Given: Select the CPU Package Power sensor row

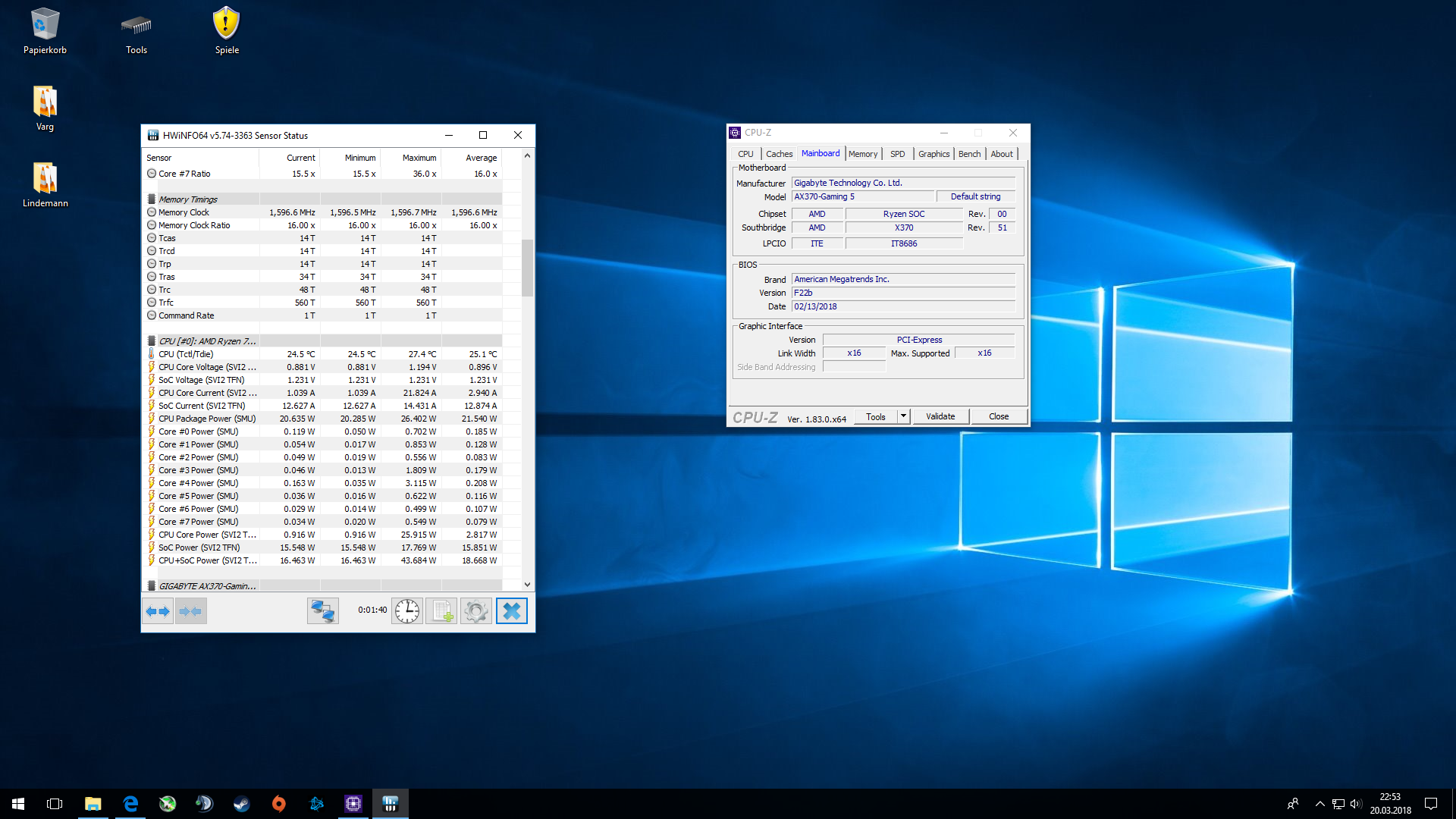Looking at the screenshot, I should (207, 419).
